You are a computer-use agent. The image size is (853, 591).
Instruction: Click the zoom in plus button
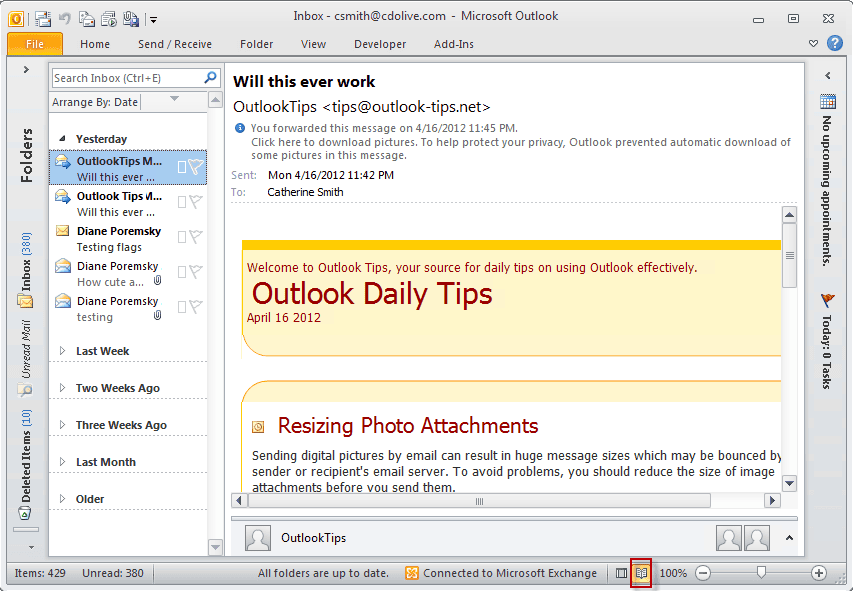click(818, 572)
